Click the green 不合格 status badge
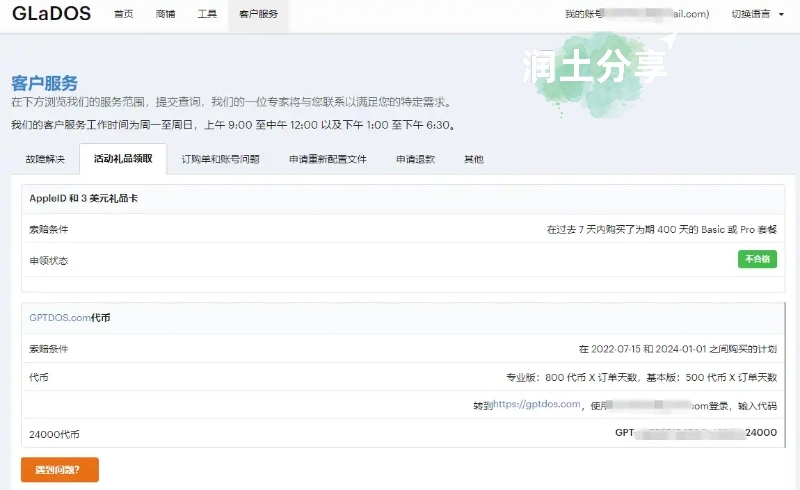The width and height of the screenshot is (800, 490). 757,260
